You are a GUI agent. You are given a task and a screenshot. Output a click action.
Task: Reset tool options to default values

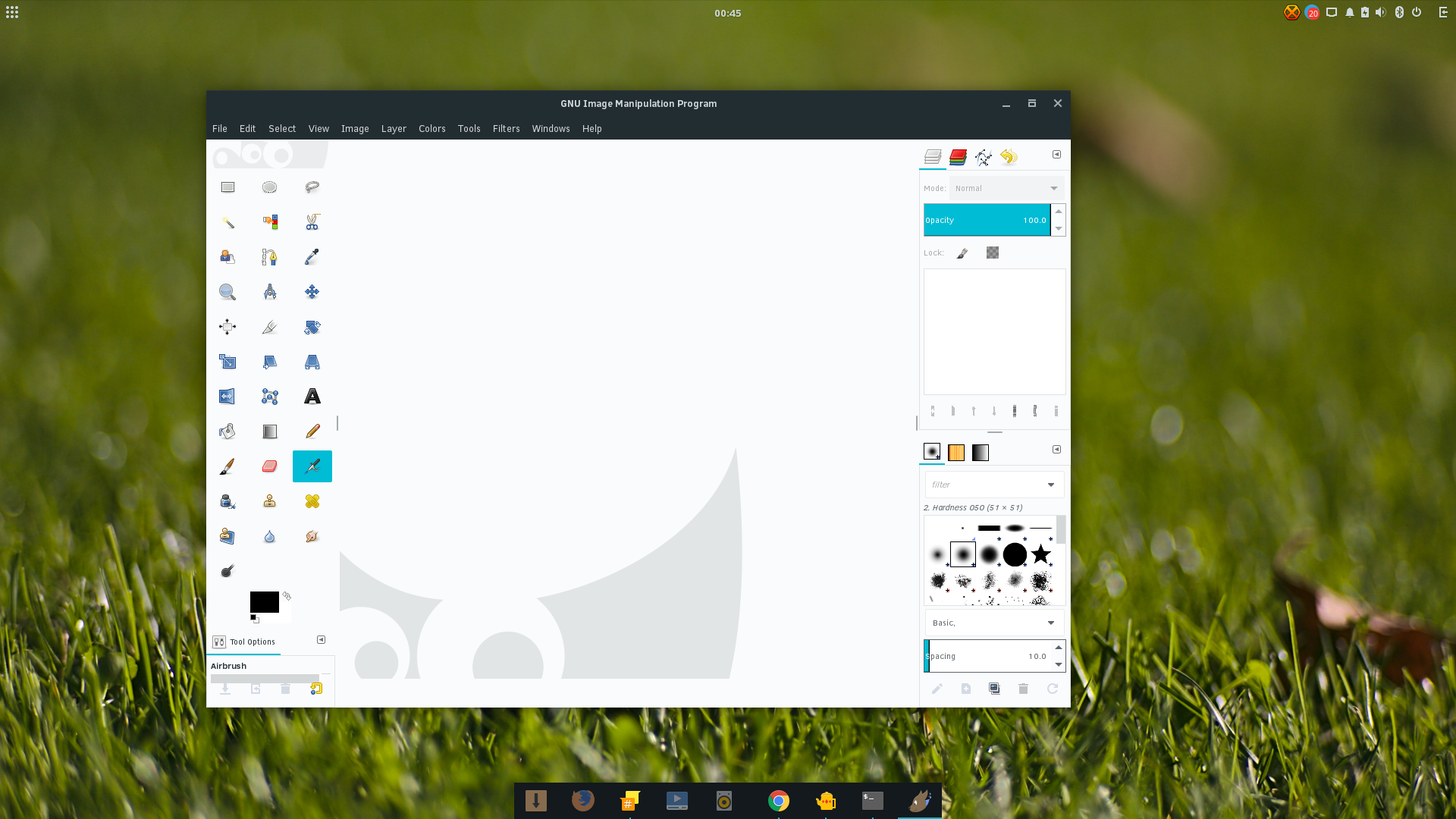pos(316,689)
